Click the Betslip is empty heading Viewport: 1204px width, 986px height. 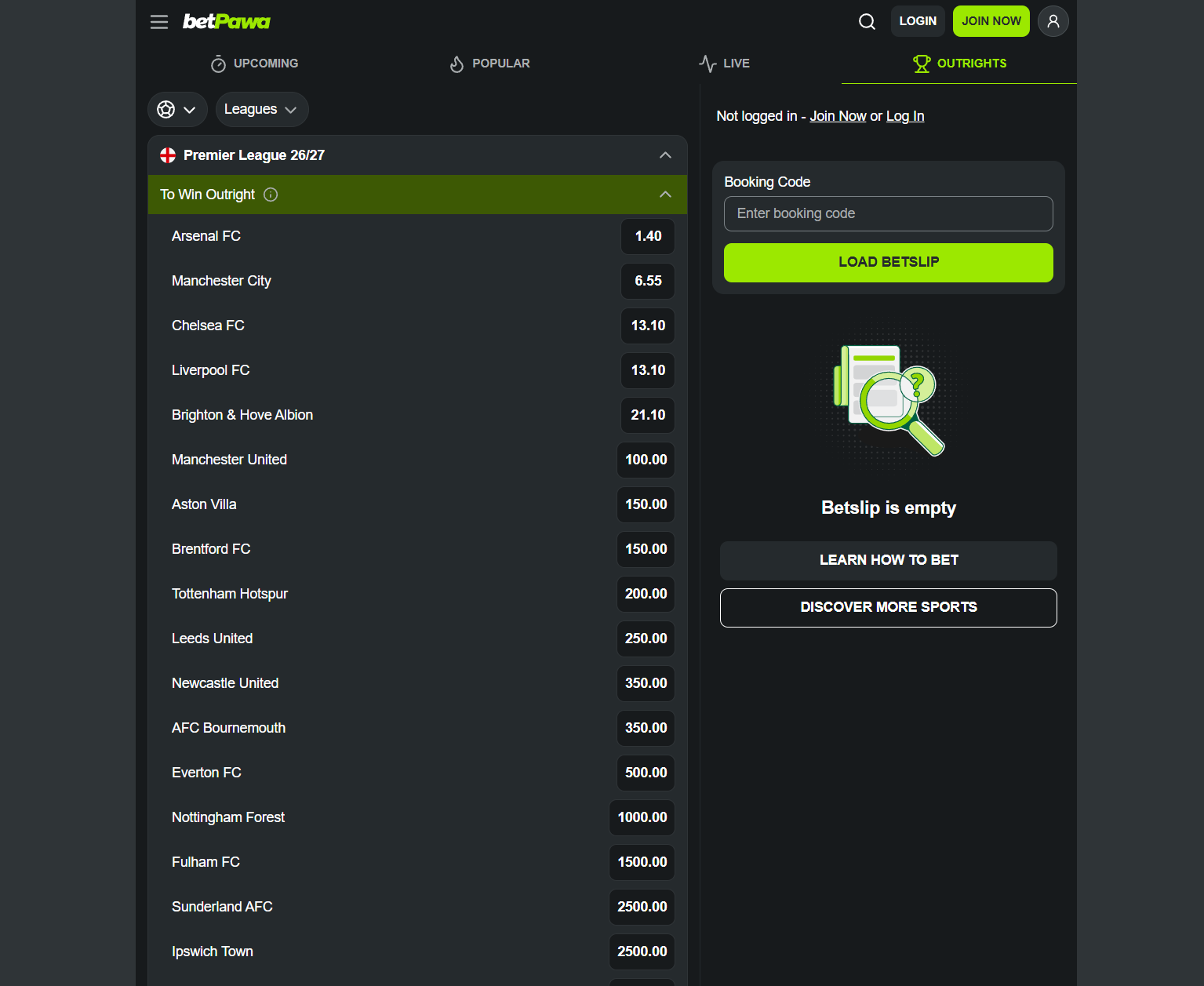click(889, 508)
